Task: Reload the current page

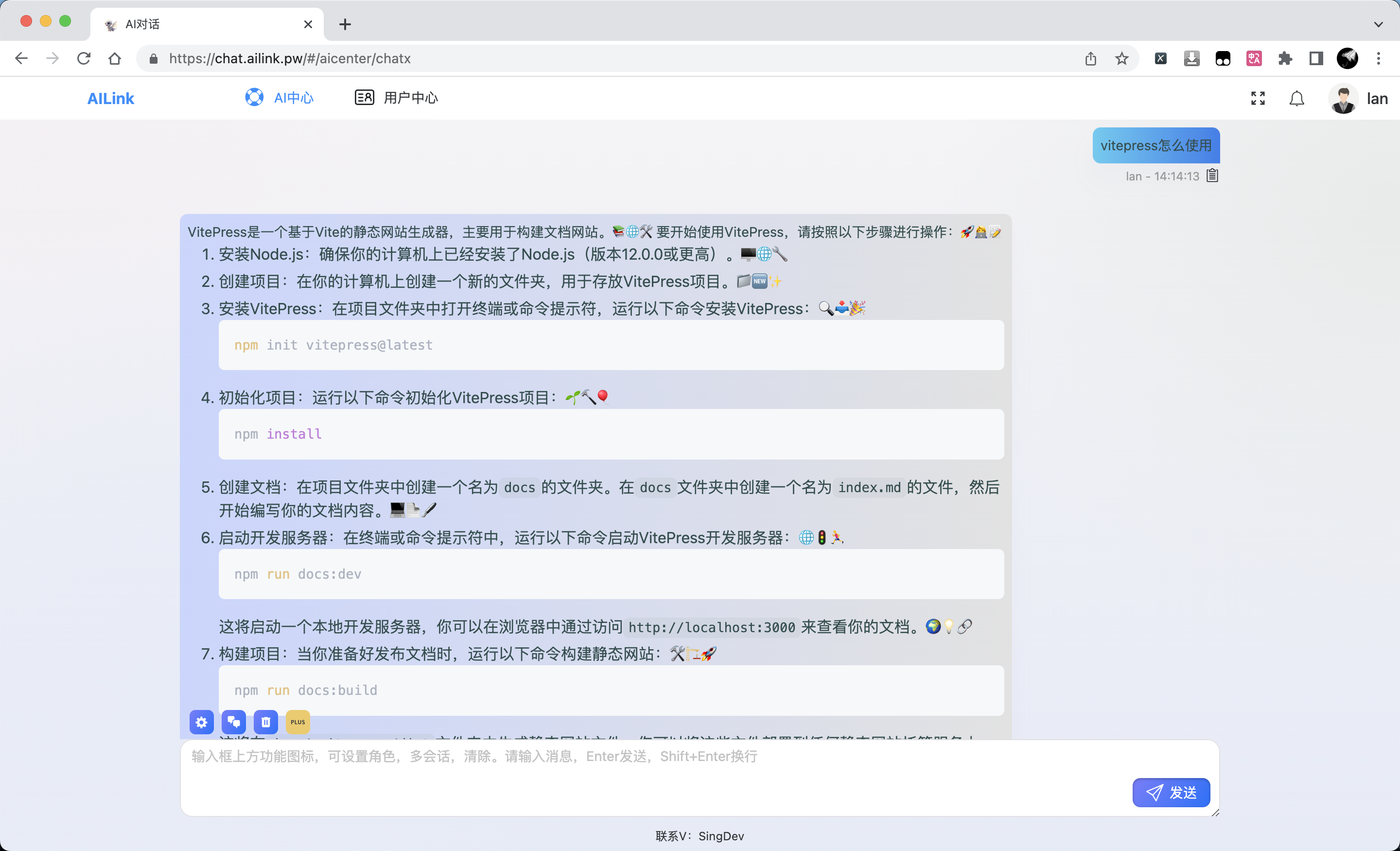Action: pyautogui.click(x=84, y=58)
